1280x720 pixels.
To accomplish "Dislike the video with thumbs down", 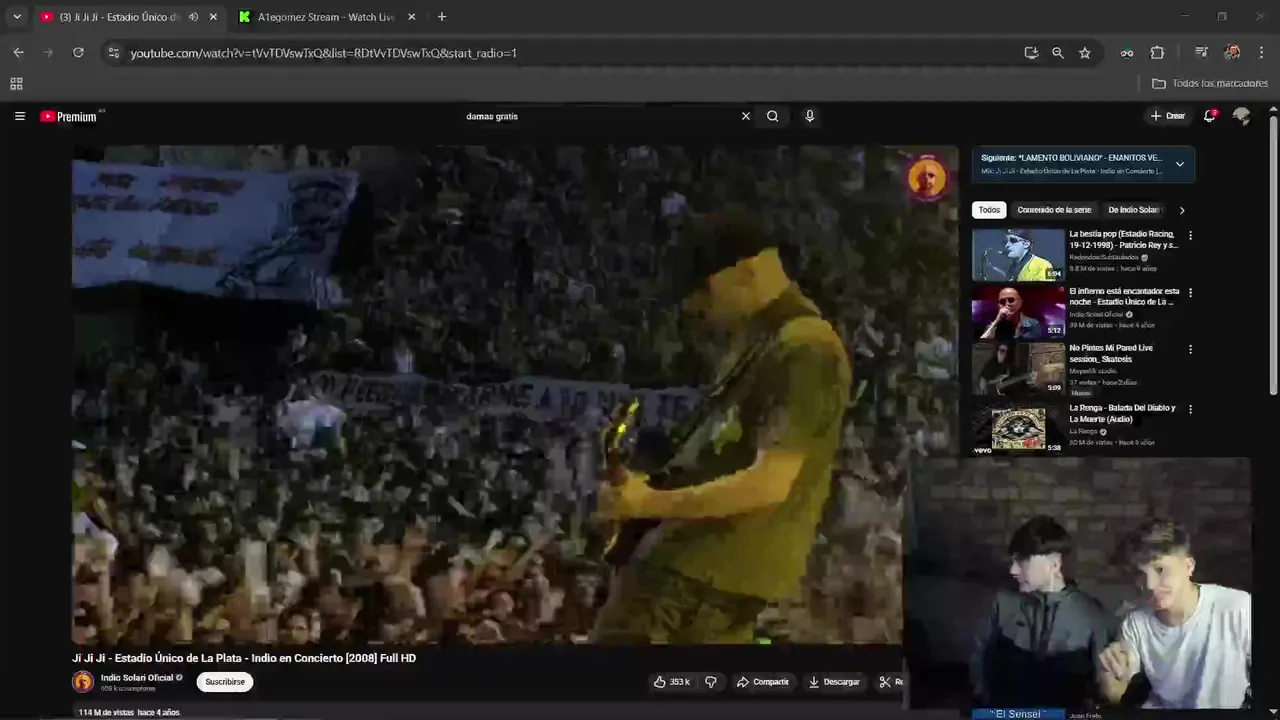I will [711, 682].
